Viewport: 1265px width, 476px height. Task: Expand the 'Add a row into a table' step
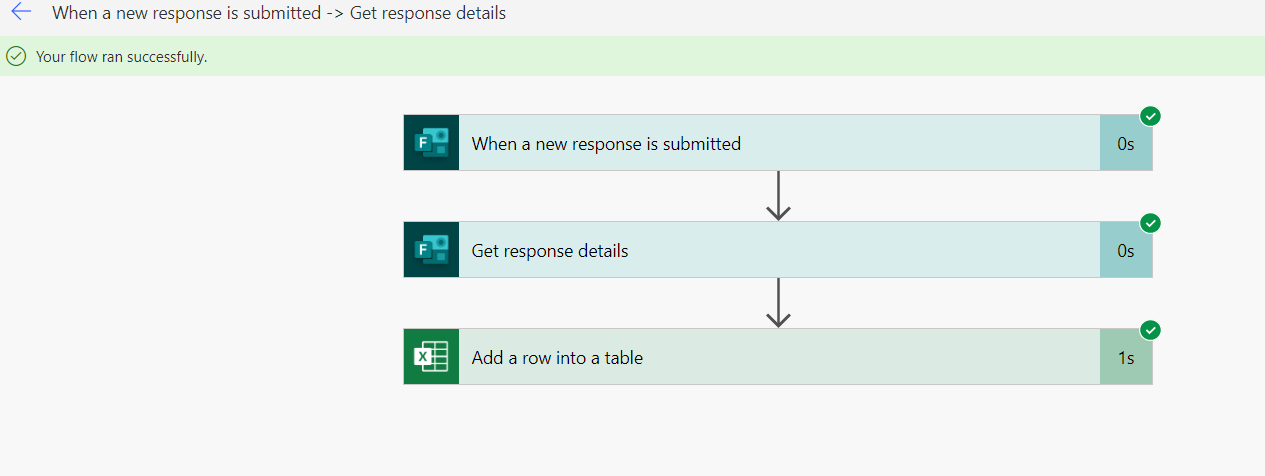point(778,357)
